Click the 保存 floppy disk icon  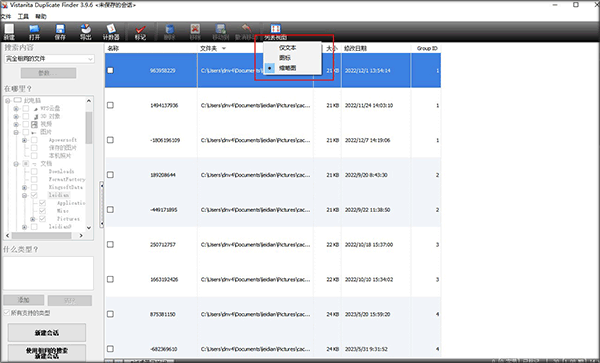pos(60,29)
